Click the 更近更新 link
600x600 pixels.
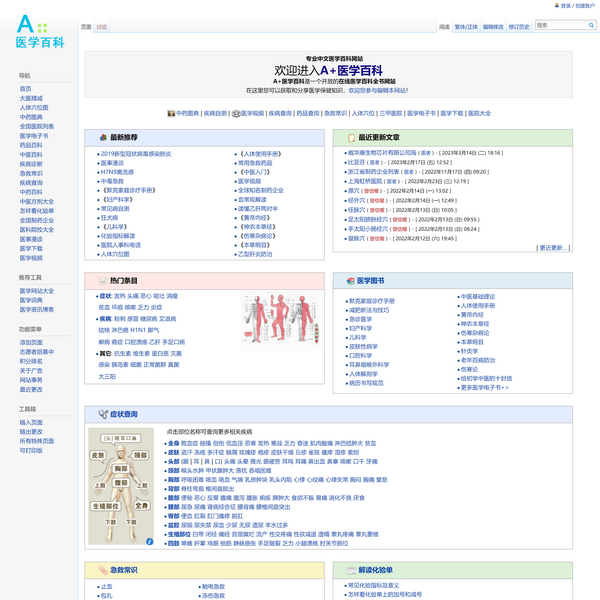[x=553, y=248]
